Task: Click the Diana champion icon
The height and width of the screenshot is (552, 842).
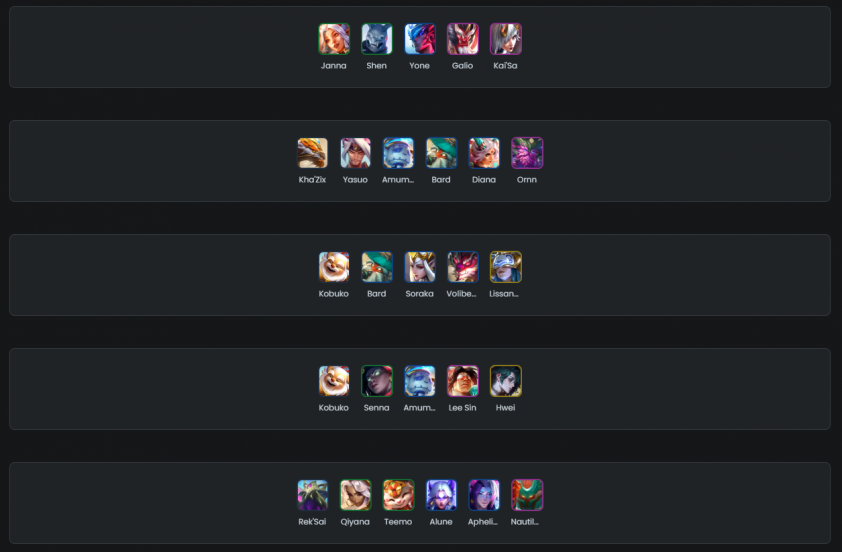Action: click(484, 153)
